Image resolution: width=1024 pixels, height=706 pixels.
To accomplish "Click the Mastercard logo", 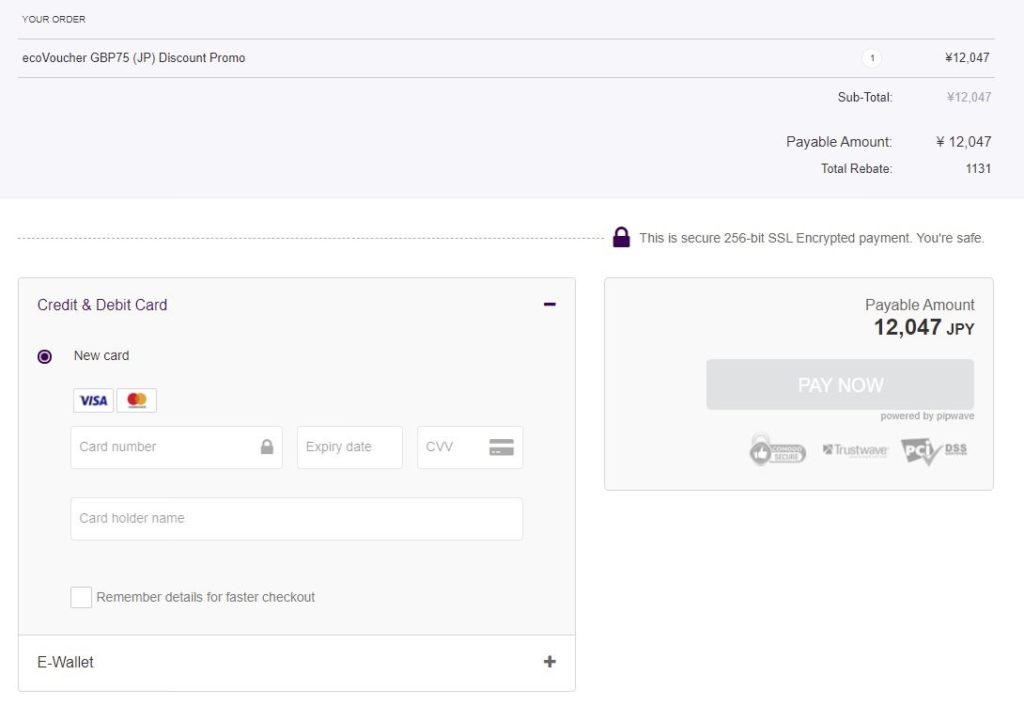I will pos(136,400).
